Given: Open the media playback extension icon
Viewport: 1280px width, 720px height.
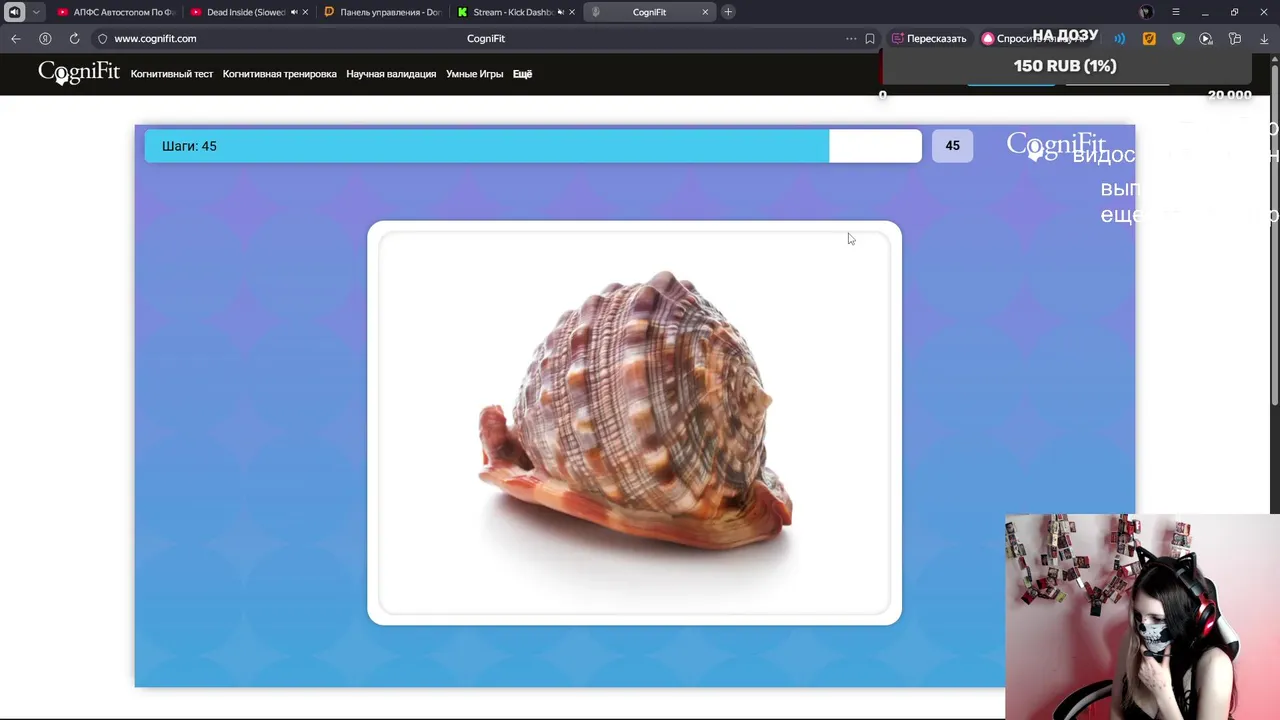Looking at the screenshot, I should point(1206,39).
